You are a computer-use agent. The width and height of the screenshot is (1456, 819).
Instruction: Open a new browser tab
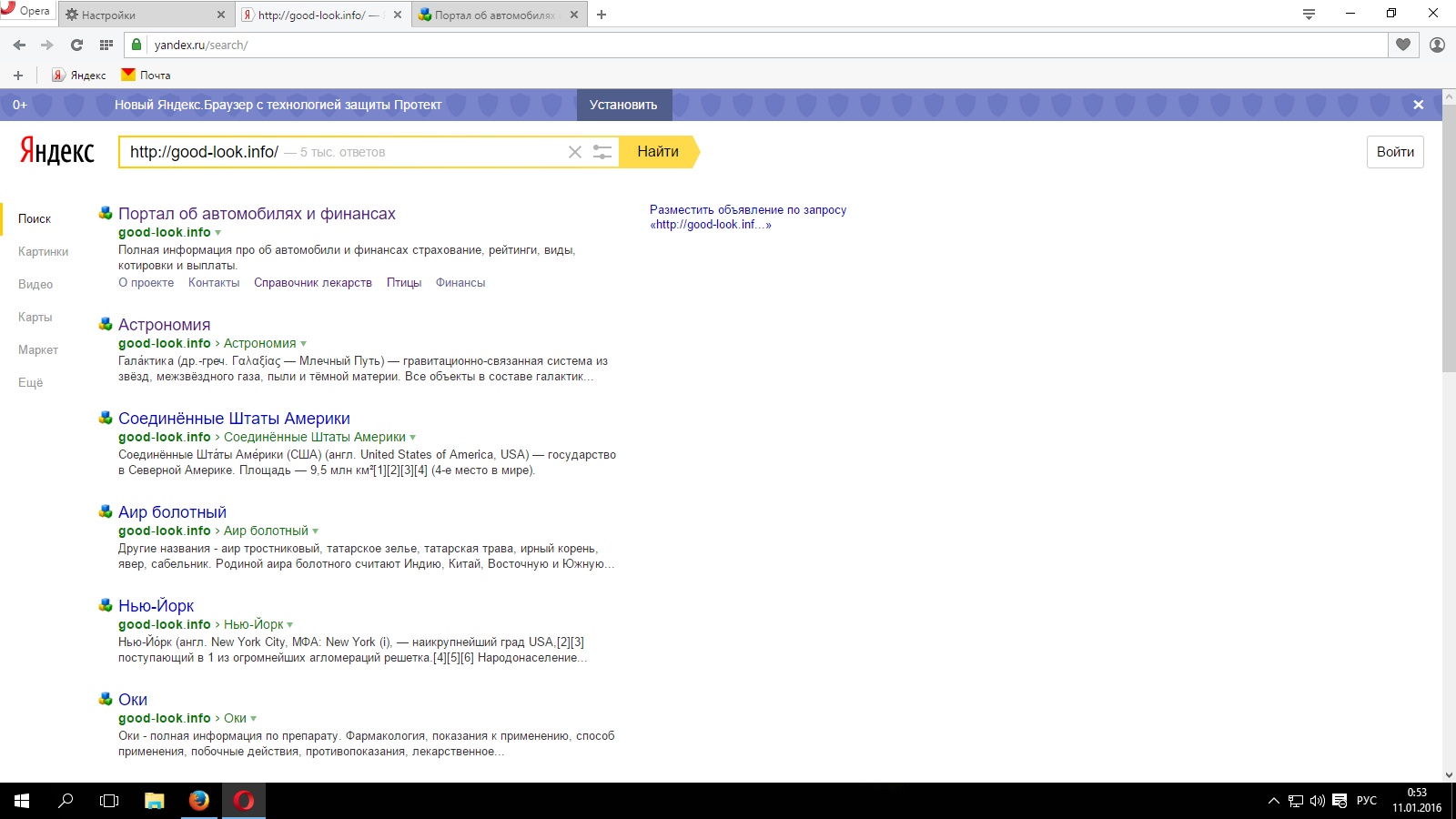click(x=602, y=15)
